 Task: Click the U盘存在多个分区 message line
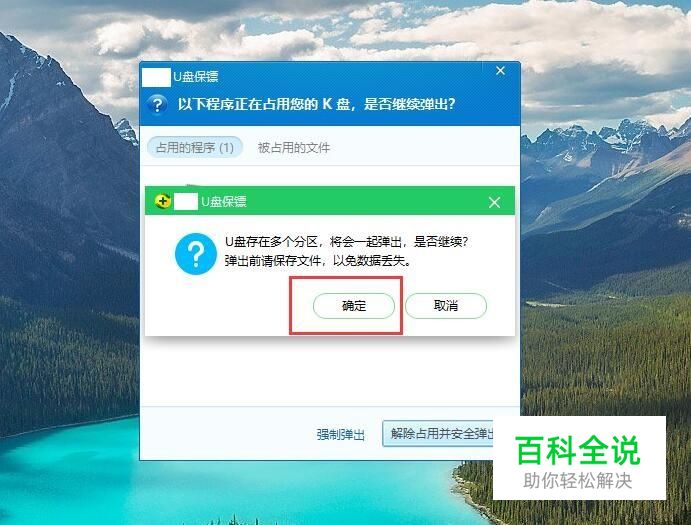(x=346, y=242)
